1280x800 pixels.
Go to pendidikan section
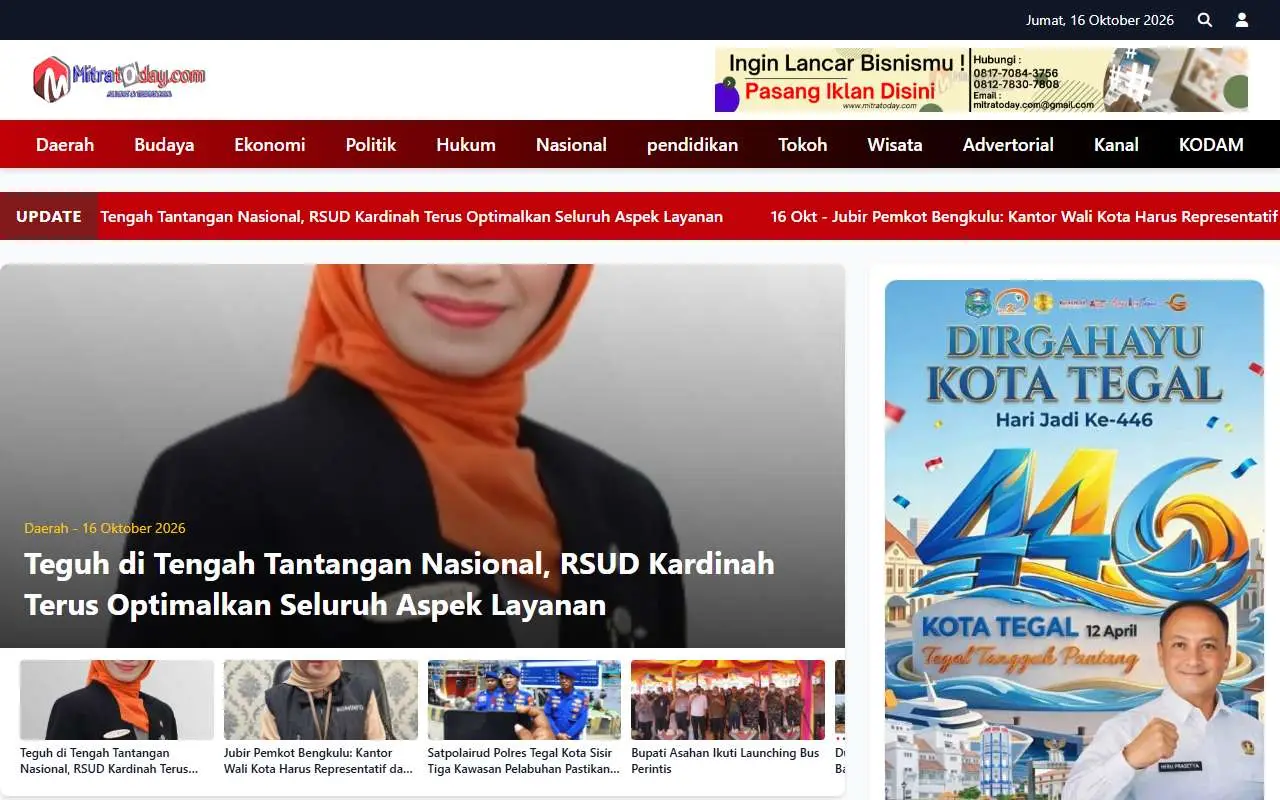click(692, 145)
